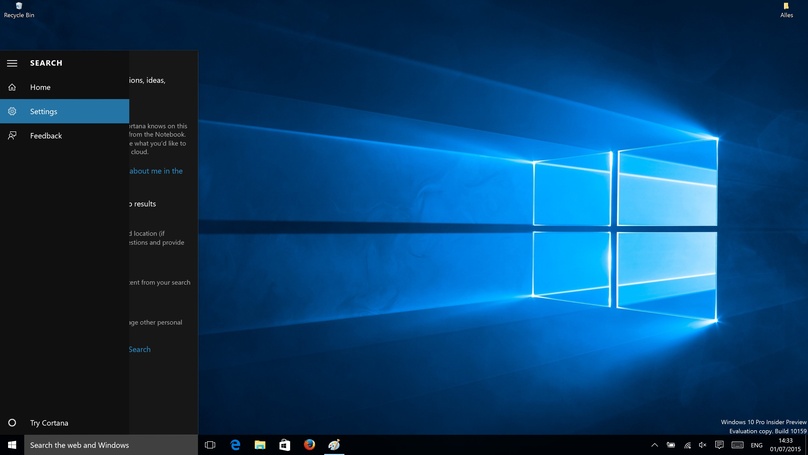This screenshot has width=808, height=455.
Task: Open the Feedback option
Action: [45, 135]
